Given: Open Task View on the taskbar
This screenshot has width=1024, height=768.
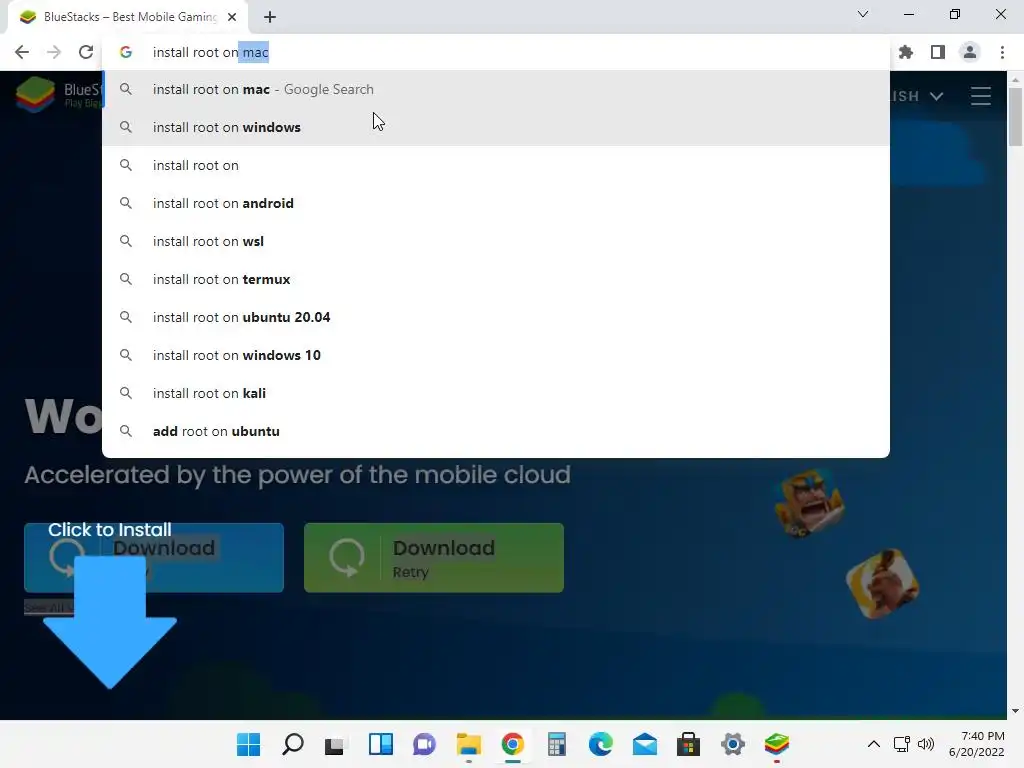Looking at the screenshot, I should point(334,744).
